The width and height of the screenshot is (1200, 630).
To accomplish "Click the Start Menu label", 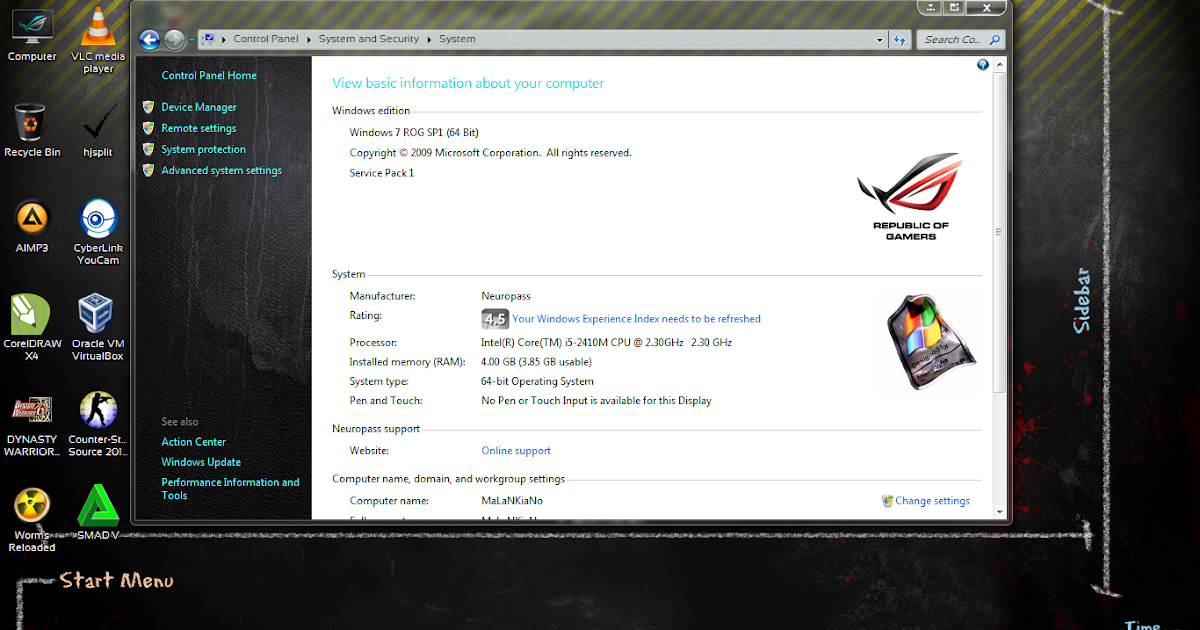I will click(x=117, y=581).
